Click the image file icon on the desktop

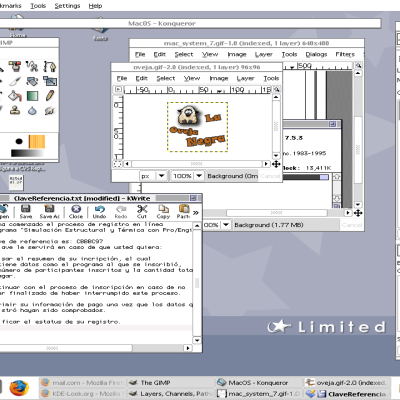[16, 183]
